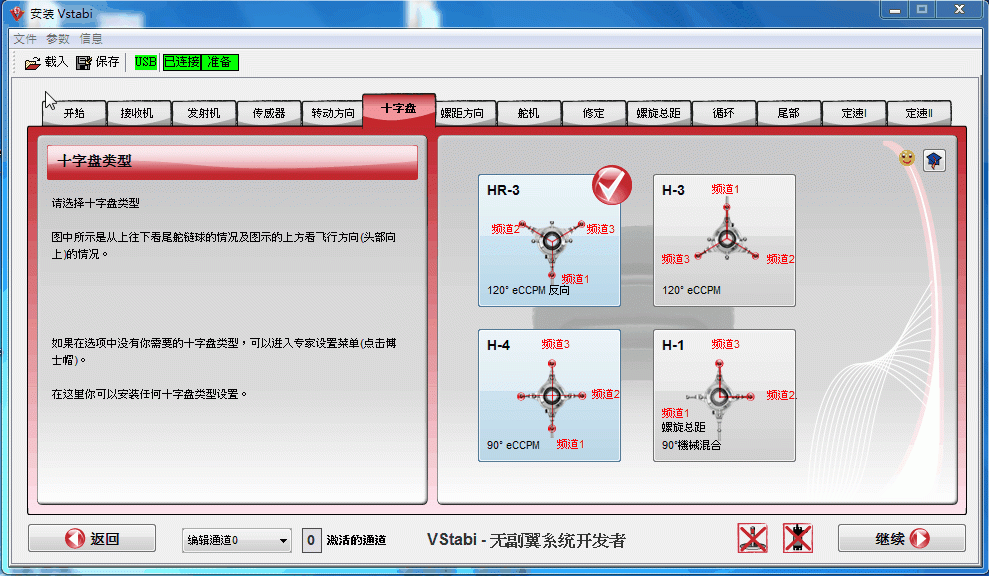Choose the H-3 120° eCCPM swashplate type
The width and height of the screenshot is (989, 576).
point(724,240)
